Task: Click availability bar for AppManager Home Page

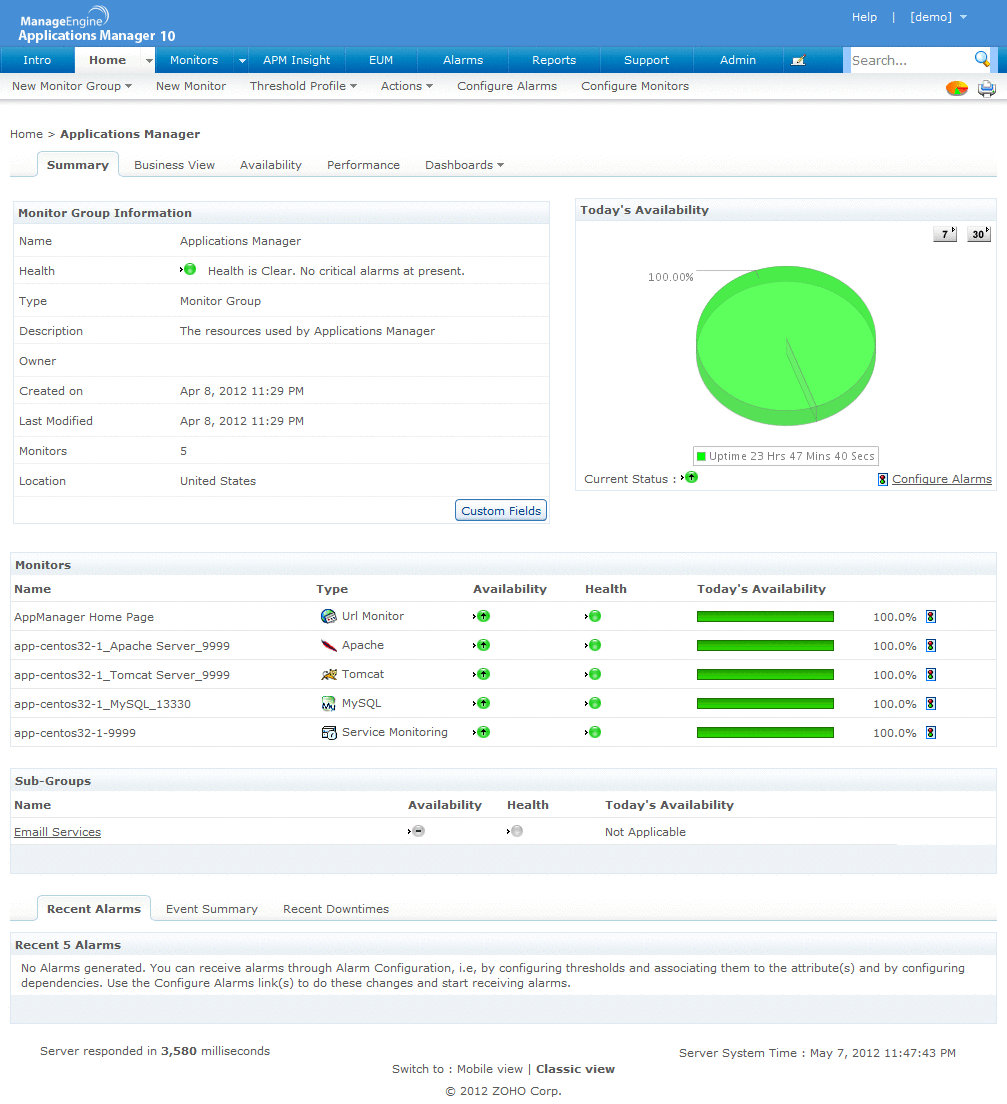Action: point(765,617)
